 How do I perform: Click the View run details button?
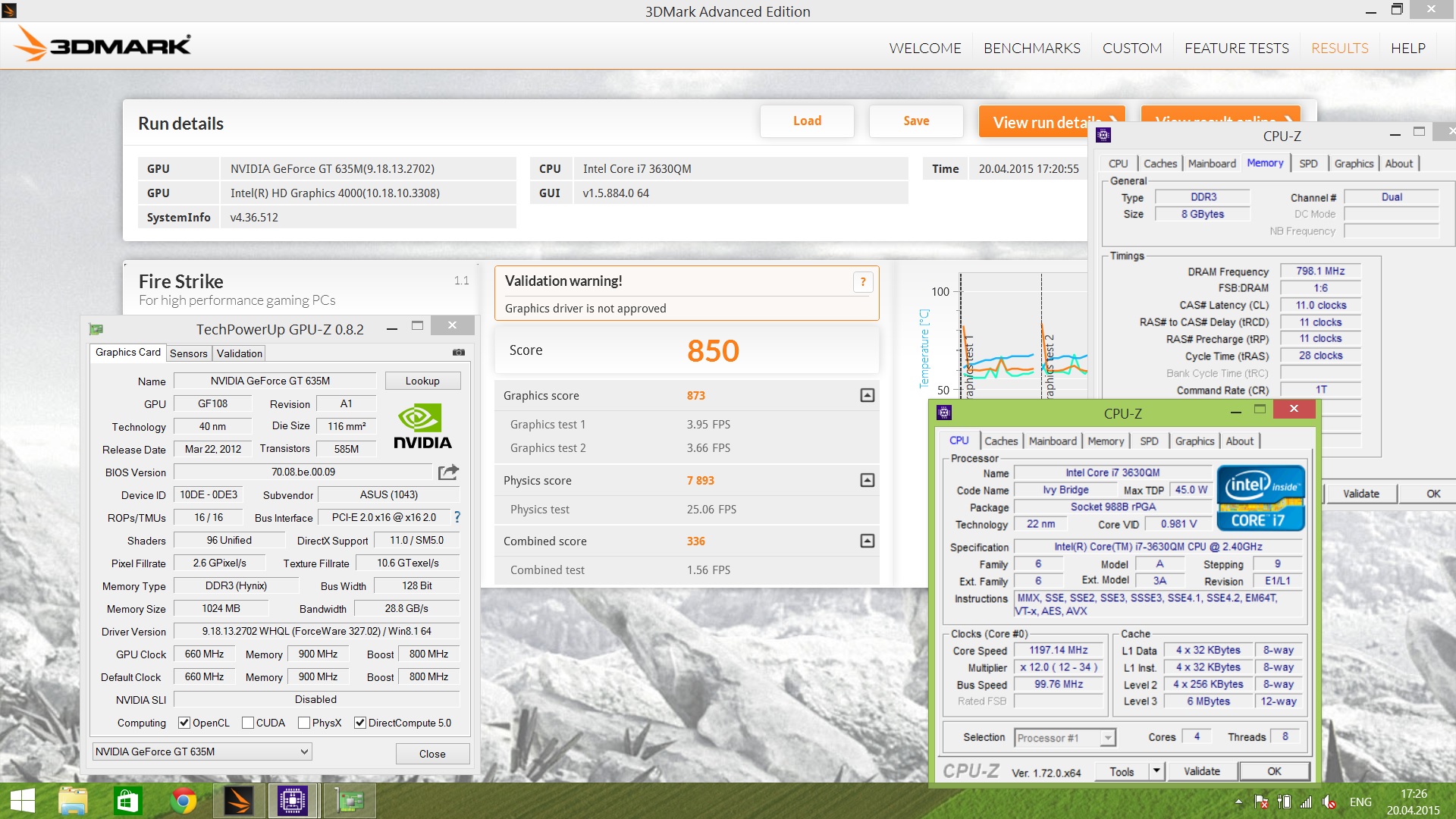[1052, 121]
